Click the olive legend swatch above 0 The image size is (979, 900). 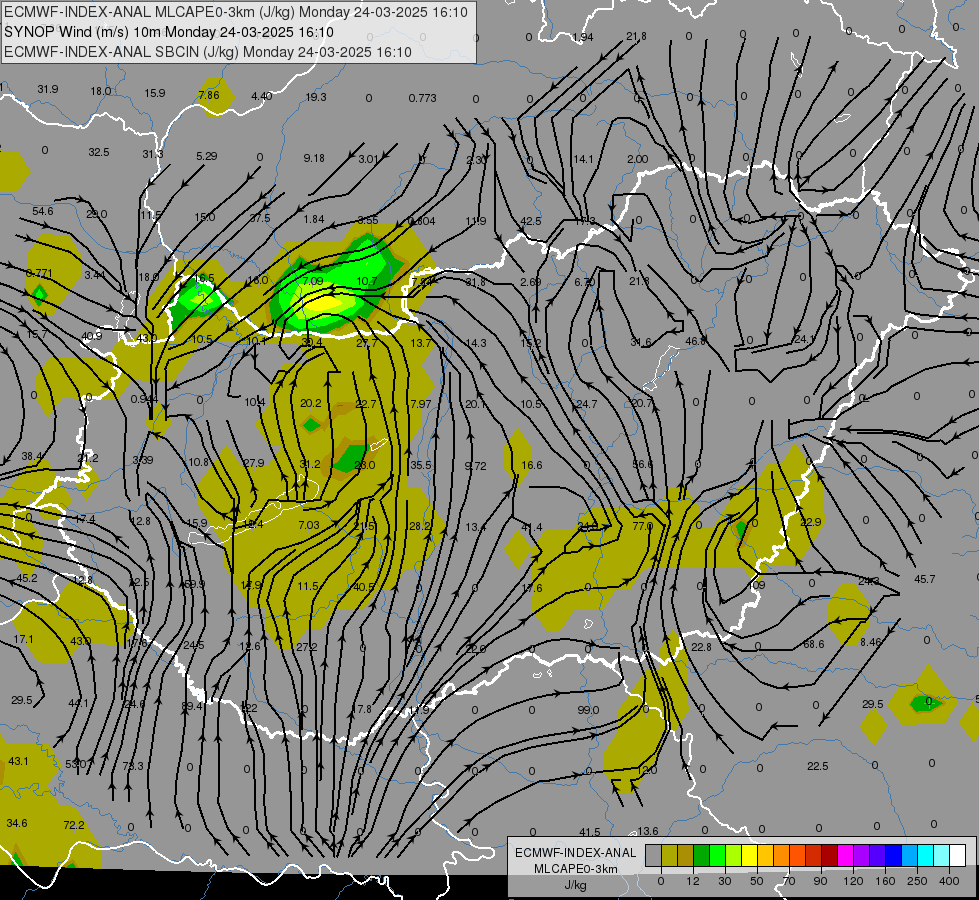669,855
